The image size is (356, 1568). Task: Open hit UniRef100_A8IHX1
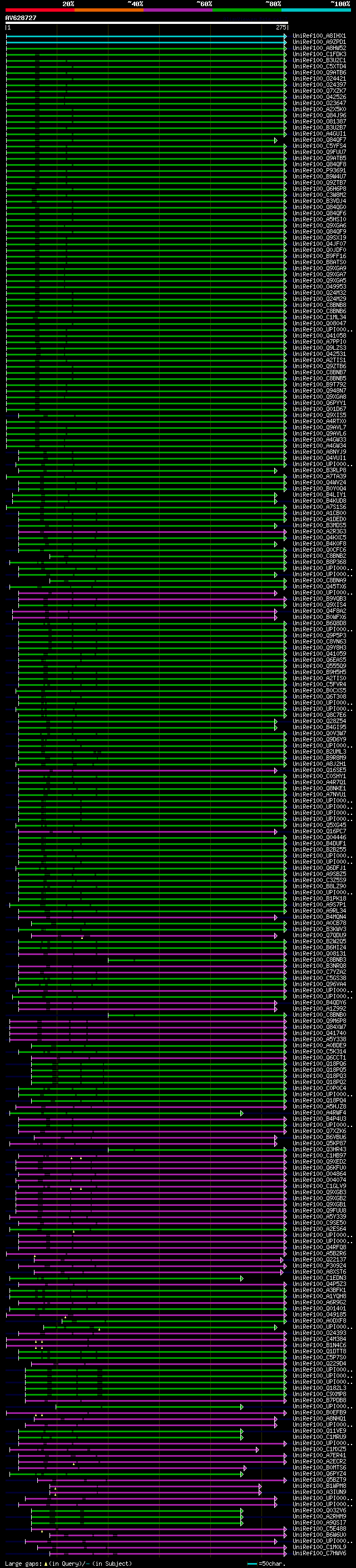click(x=319, y=36)
